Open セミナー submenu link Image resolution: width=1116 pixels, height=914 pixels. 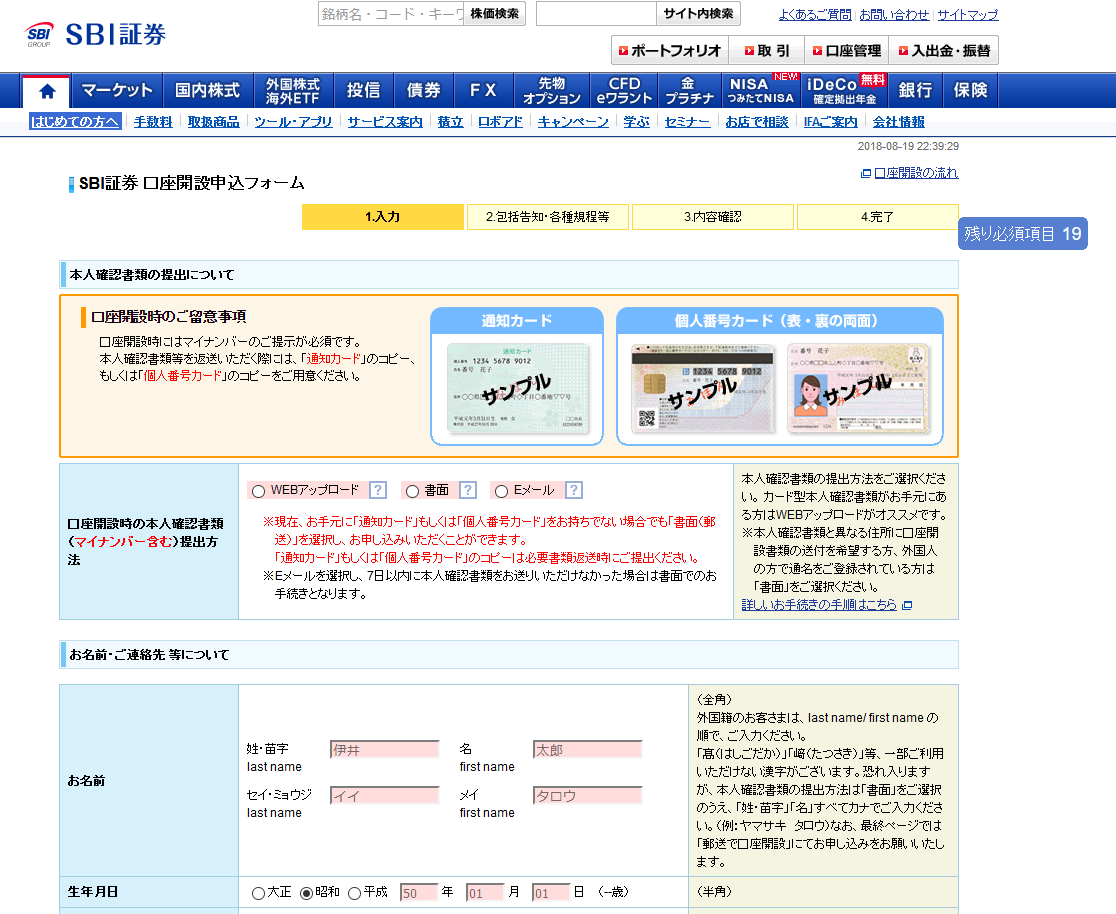point(688,122)
